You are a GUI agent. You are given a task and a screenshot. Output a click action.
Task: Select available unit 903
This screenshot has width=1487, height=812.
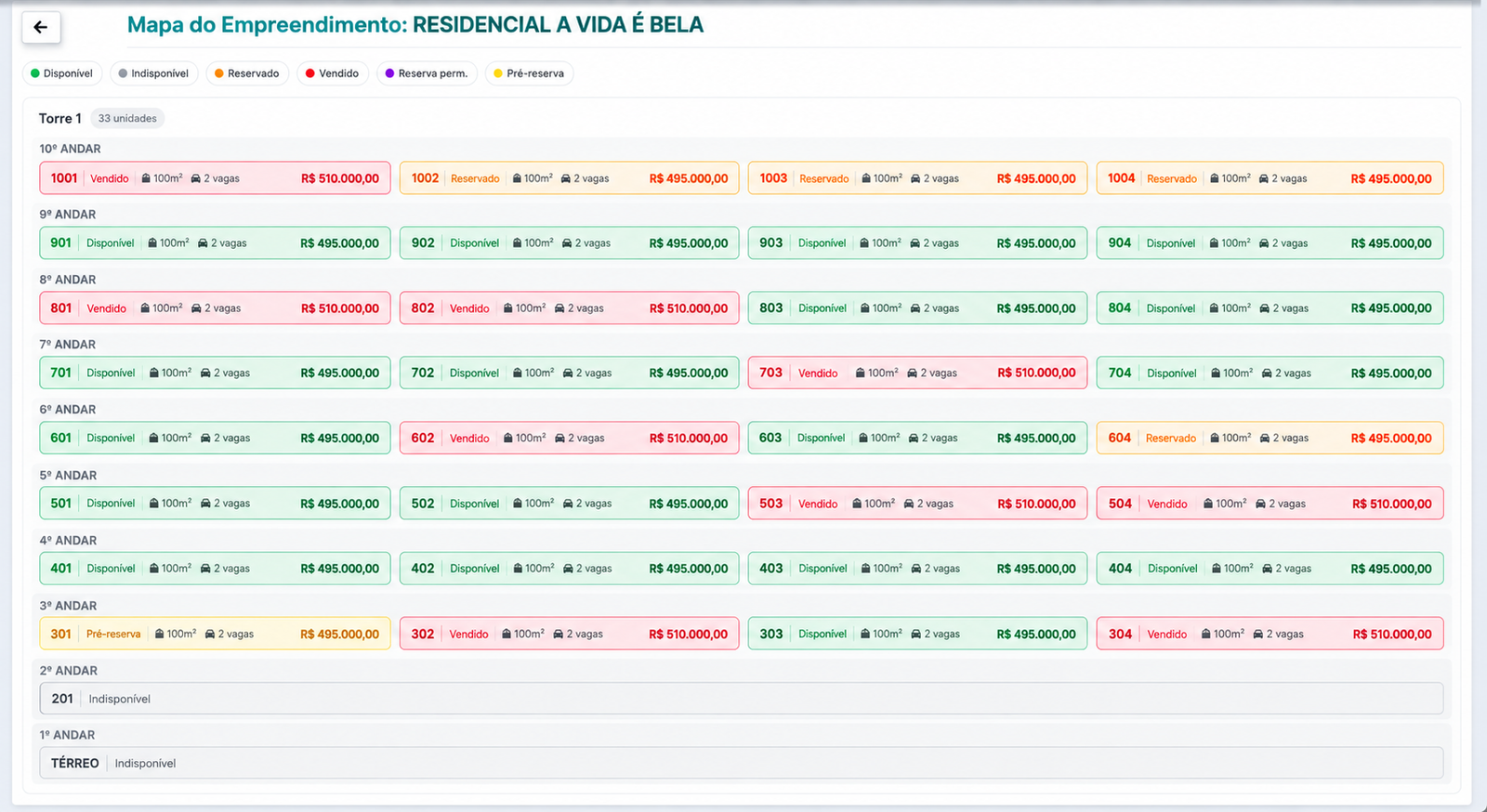pos(917,243)
